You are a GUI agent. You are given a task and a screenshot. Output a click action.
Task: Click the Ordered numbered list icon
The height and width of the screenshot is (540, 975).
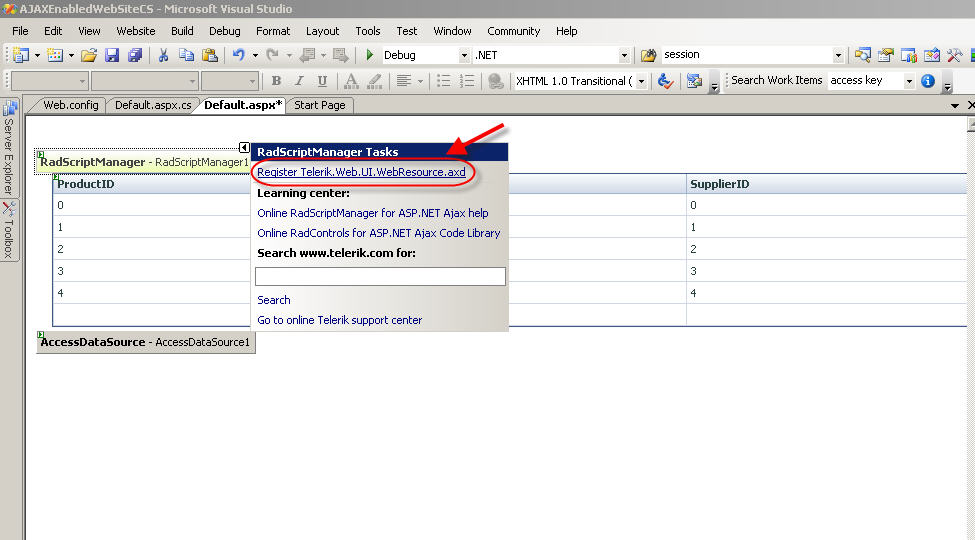pos(466,81)
